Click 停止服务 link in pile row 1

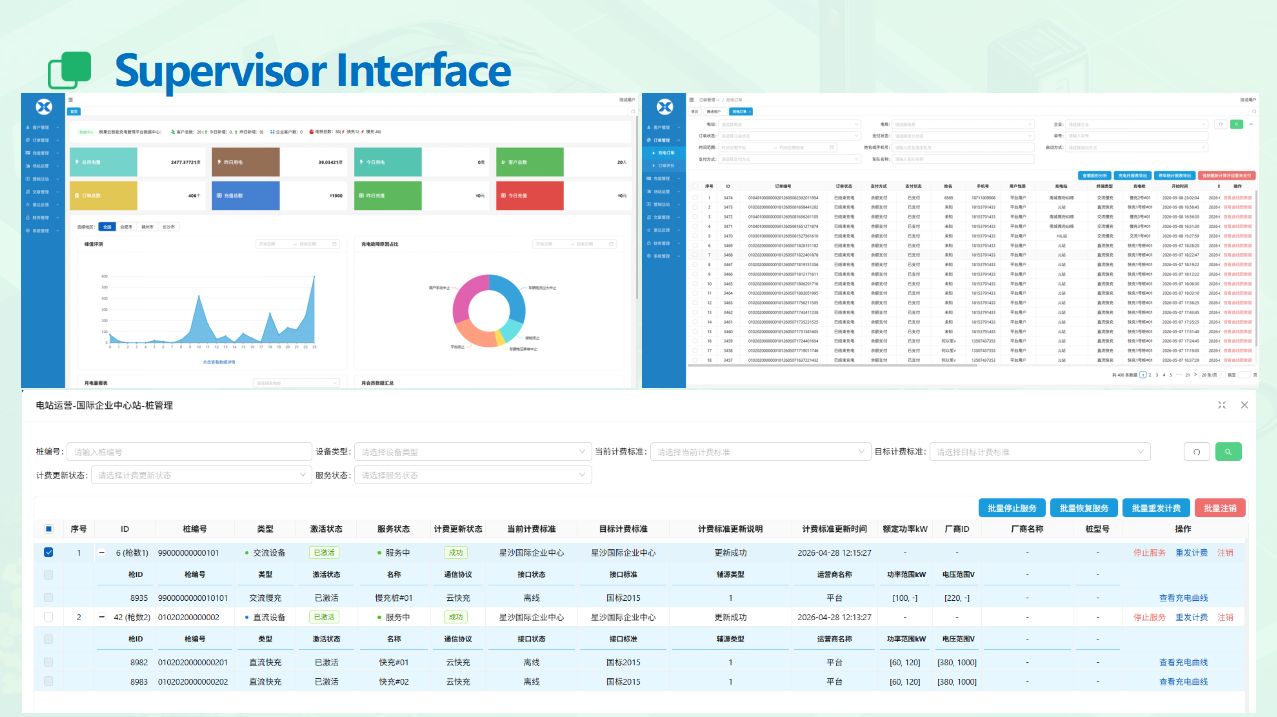(x=1149, y=552)
